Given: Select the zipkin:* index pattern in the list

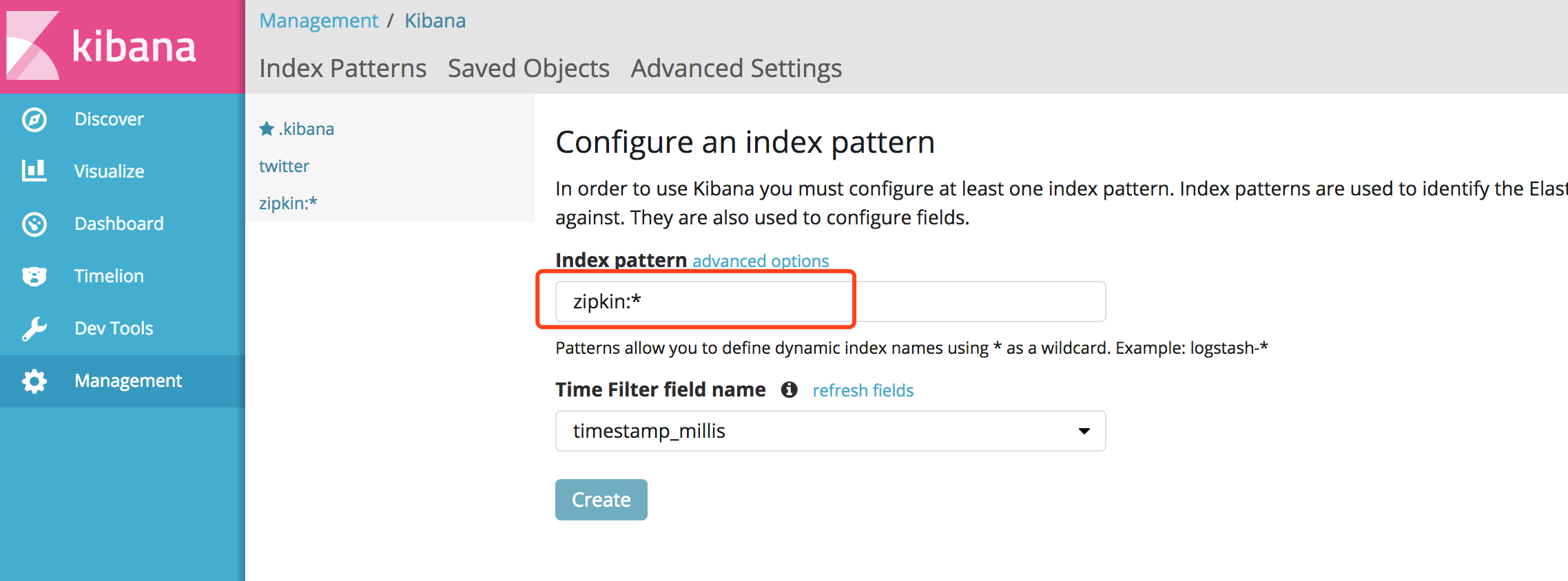Looking at the screenshot, I should pos(288,203).
